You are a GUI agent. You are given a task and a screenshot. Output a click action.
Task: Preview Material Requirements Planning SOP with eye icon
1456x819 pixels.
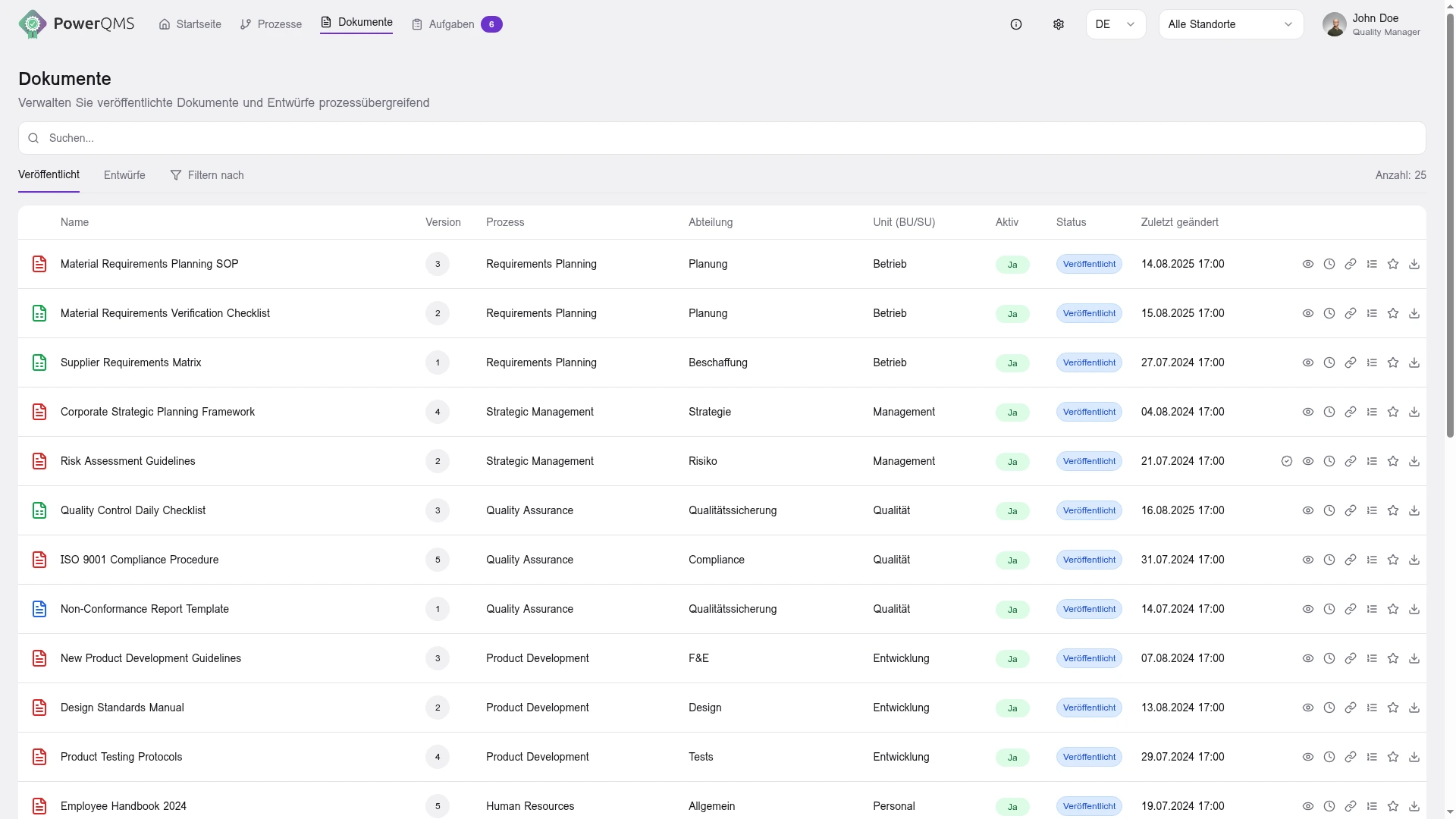click(1308, 264)
